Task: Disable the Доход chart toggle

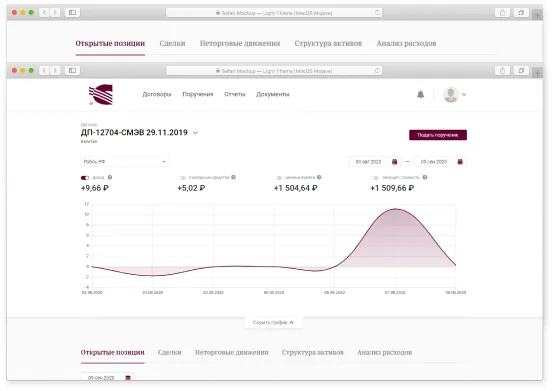Action: pyautogui.click(x=85, y=178)
